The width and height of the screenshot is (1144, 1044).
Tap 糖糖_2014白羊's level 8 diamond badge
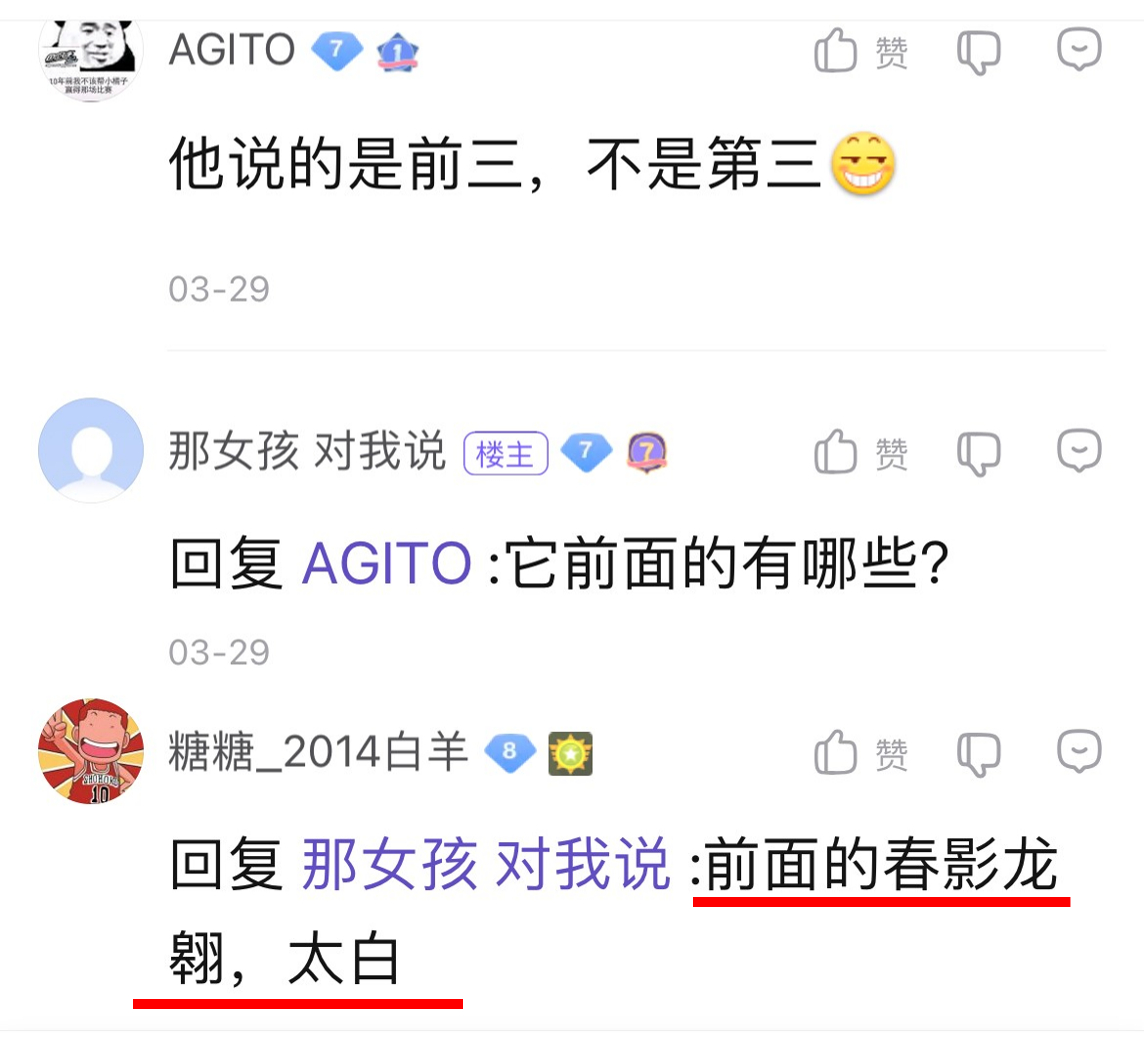click(x=510, y=752)
